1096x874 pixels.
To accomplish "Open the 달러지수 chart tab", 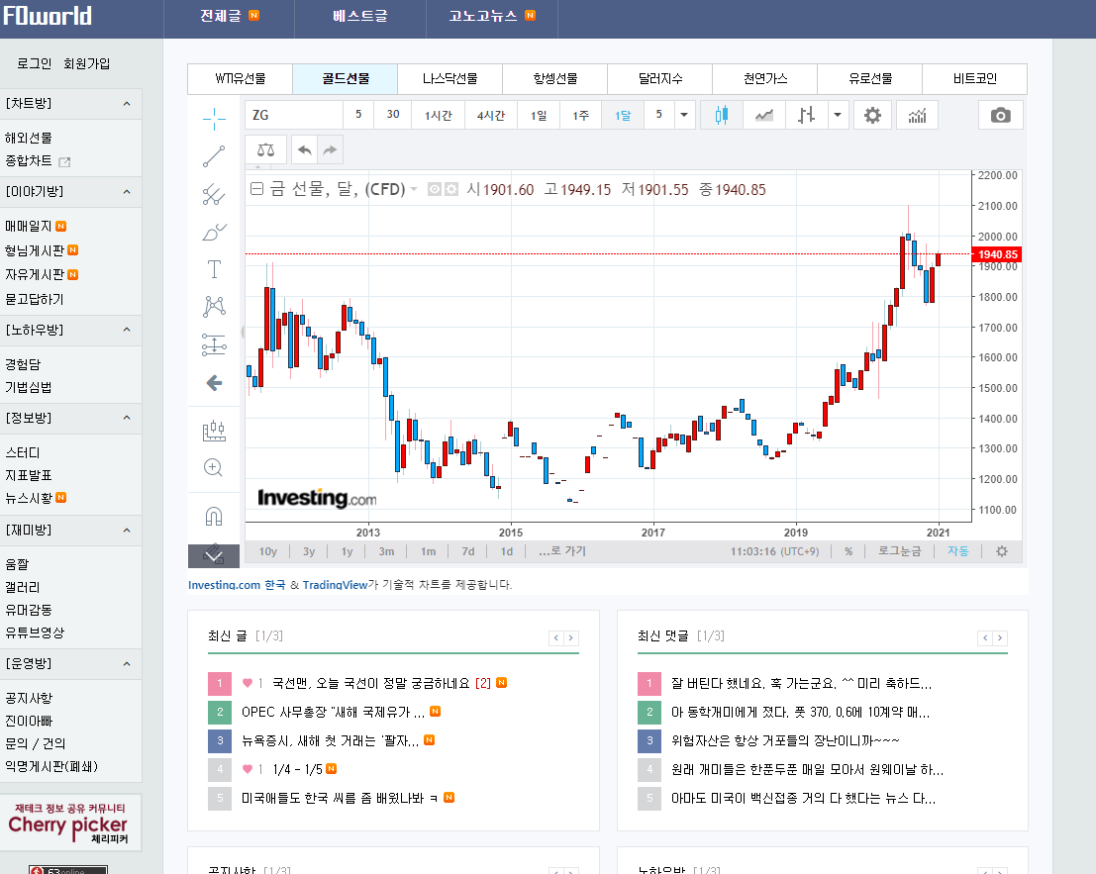I will 660,79.
